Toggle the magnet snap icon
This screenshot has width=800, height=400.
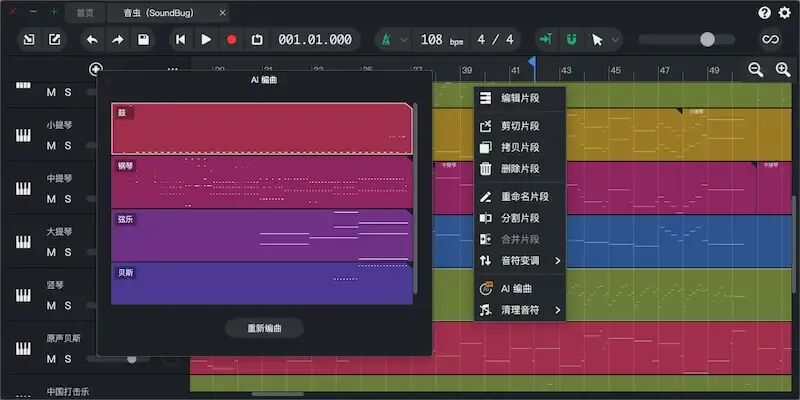571,39
